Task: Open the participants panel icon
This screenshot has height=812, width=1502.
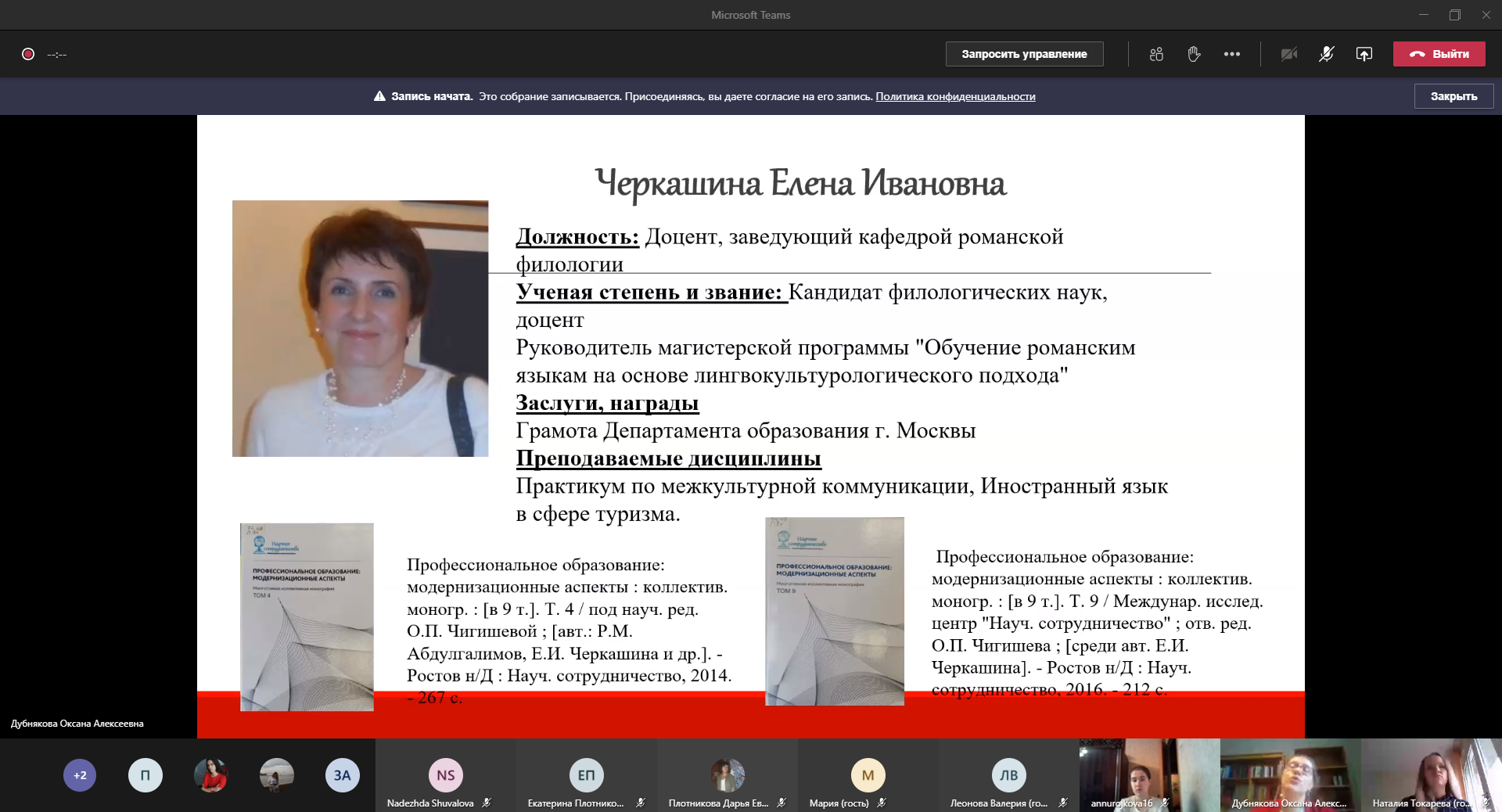Action: pyautogui.click(x=1156, y=54)
